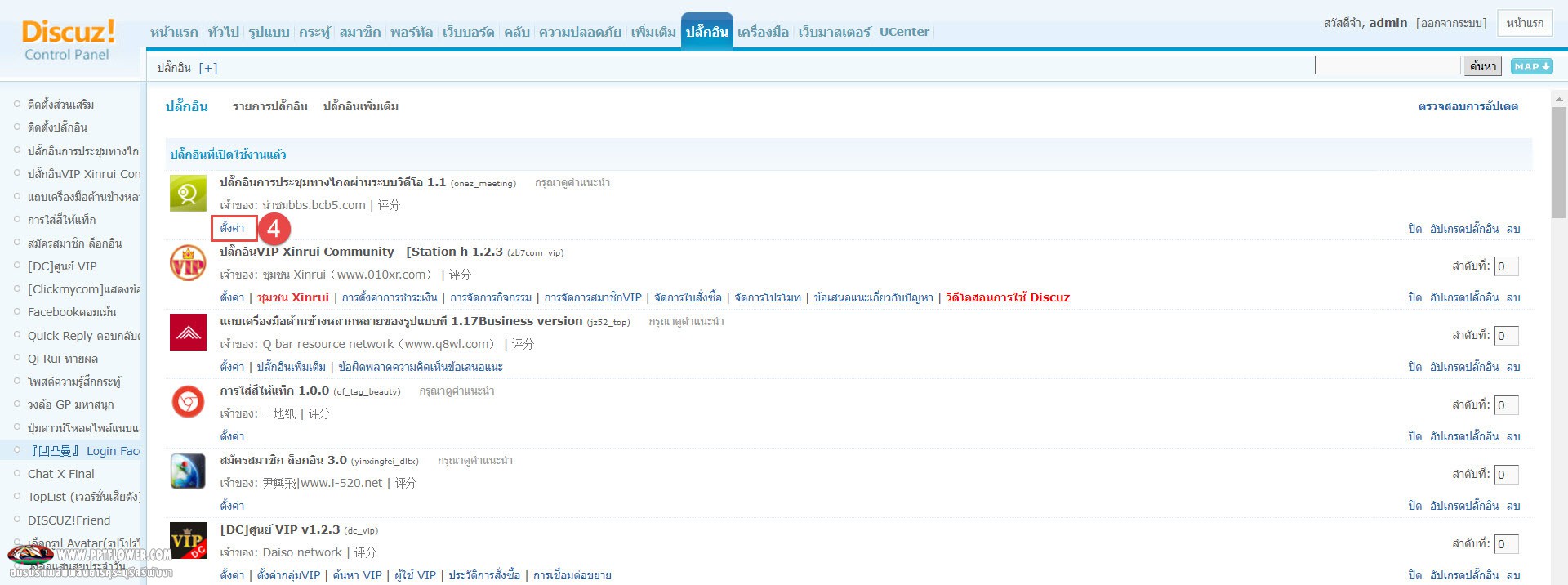Select the active ปลั๊กอิน top menu tab
Image resolution: width=1568 pixels, height=585 pixels.
707,31
